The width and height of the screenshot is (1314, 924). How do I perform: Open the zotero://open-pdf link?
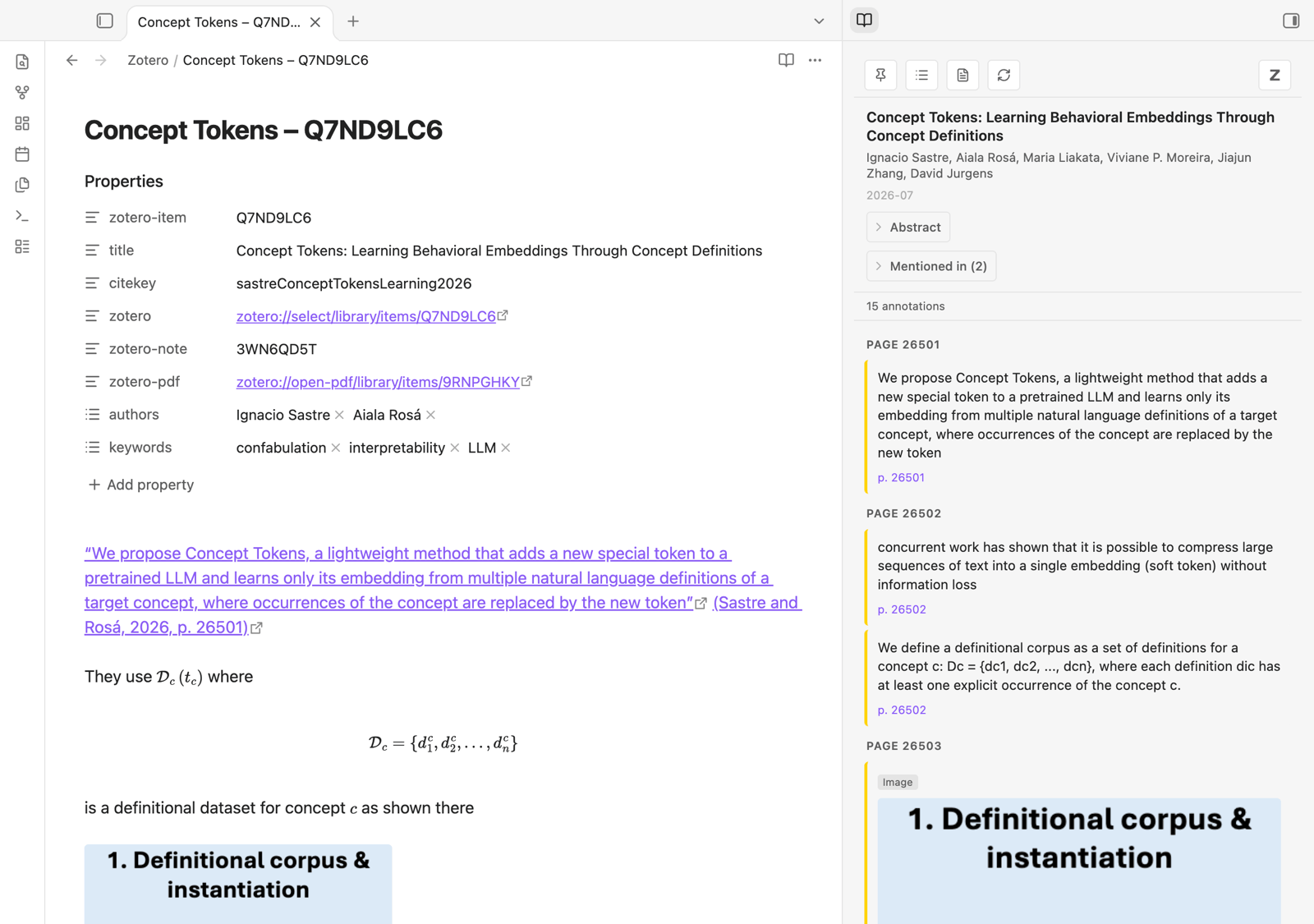(x=378, y=382)
